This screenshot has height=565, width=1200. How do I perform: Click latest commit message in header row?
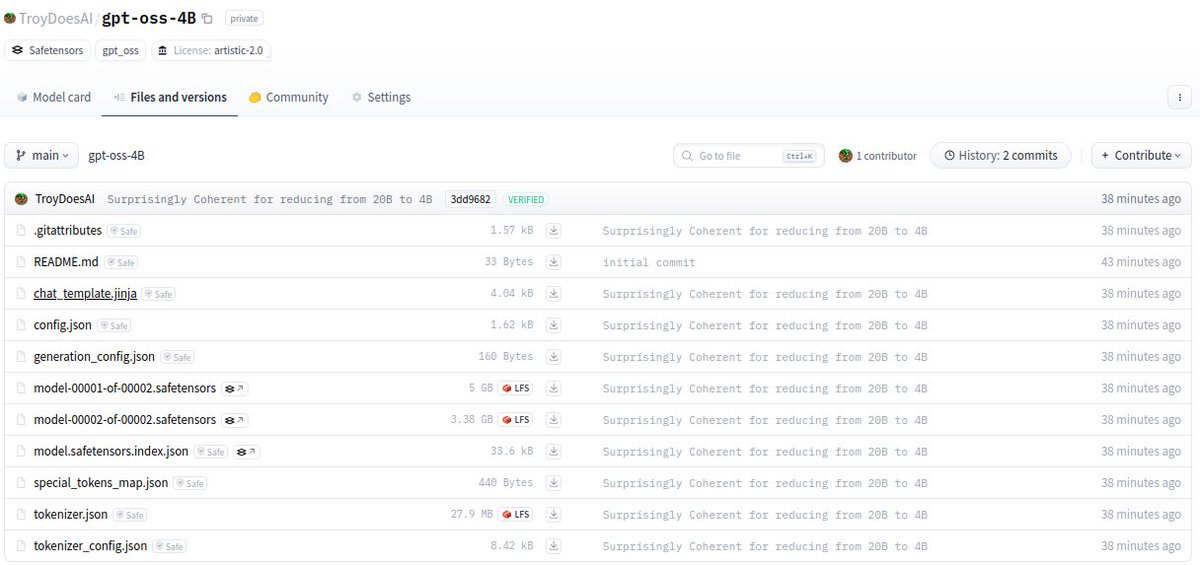[x=270, y=199]
